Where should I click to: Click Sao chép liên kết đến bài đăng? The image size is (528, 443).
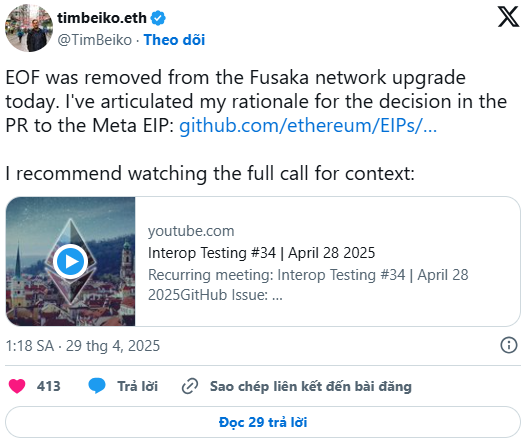tap(310, 386)
